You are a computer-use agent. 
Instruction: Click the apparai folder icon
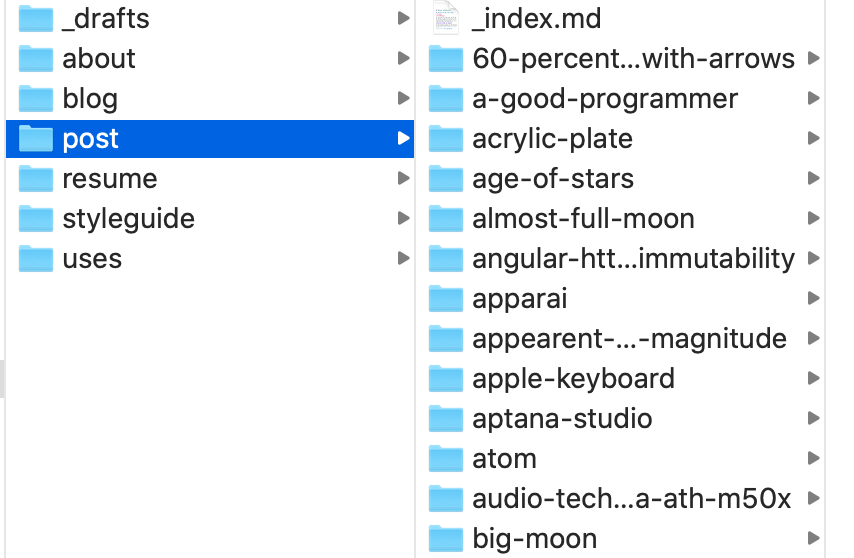point(446,298)
